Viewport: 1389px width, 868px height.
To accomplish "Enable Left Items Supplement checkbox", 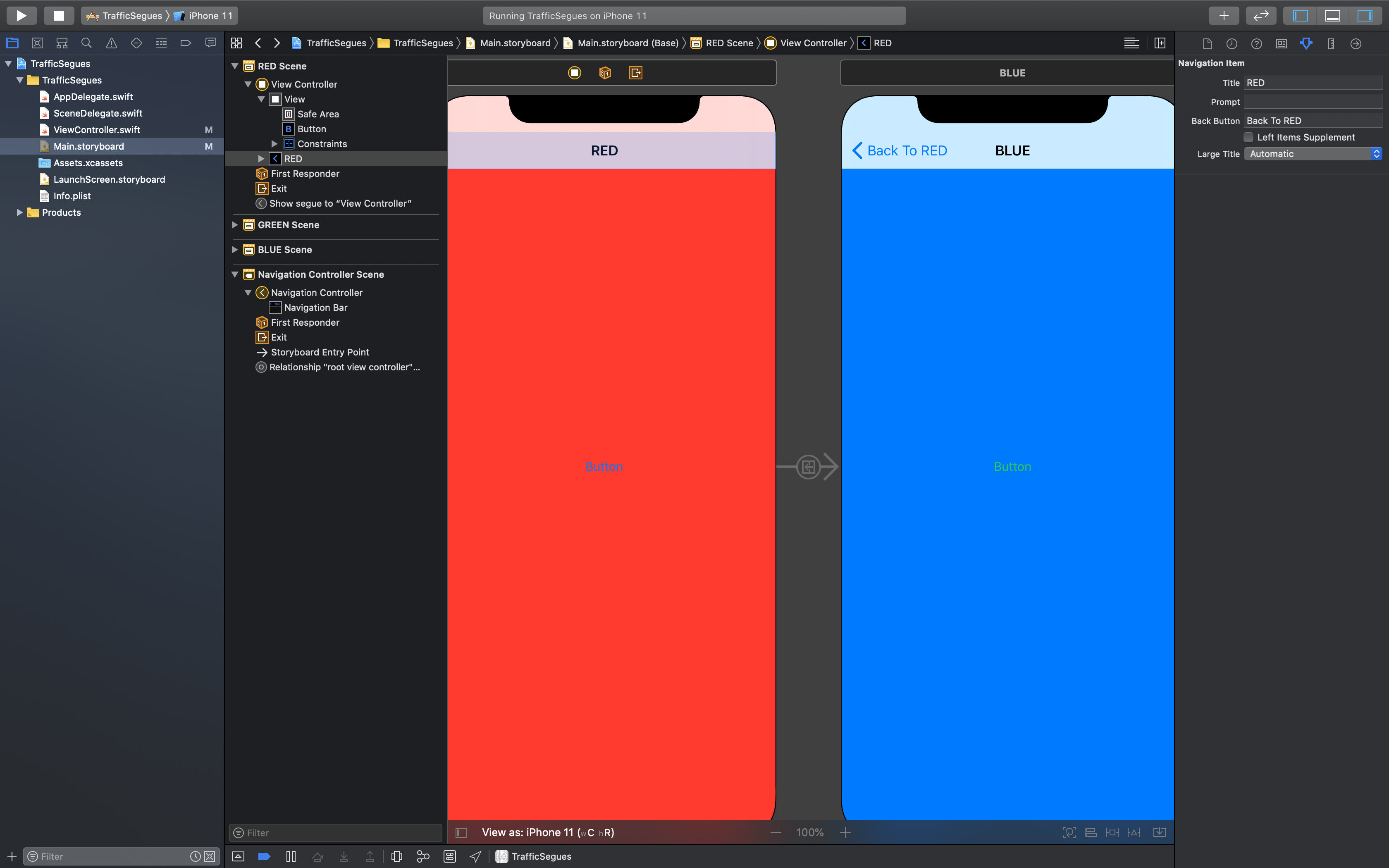I will 1248,137.
